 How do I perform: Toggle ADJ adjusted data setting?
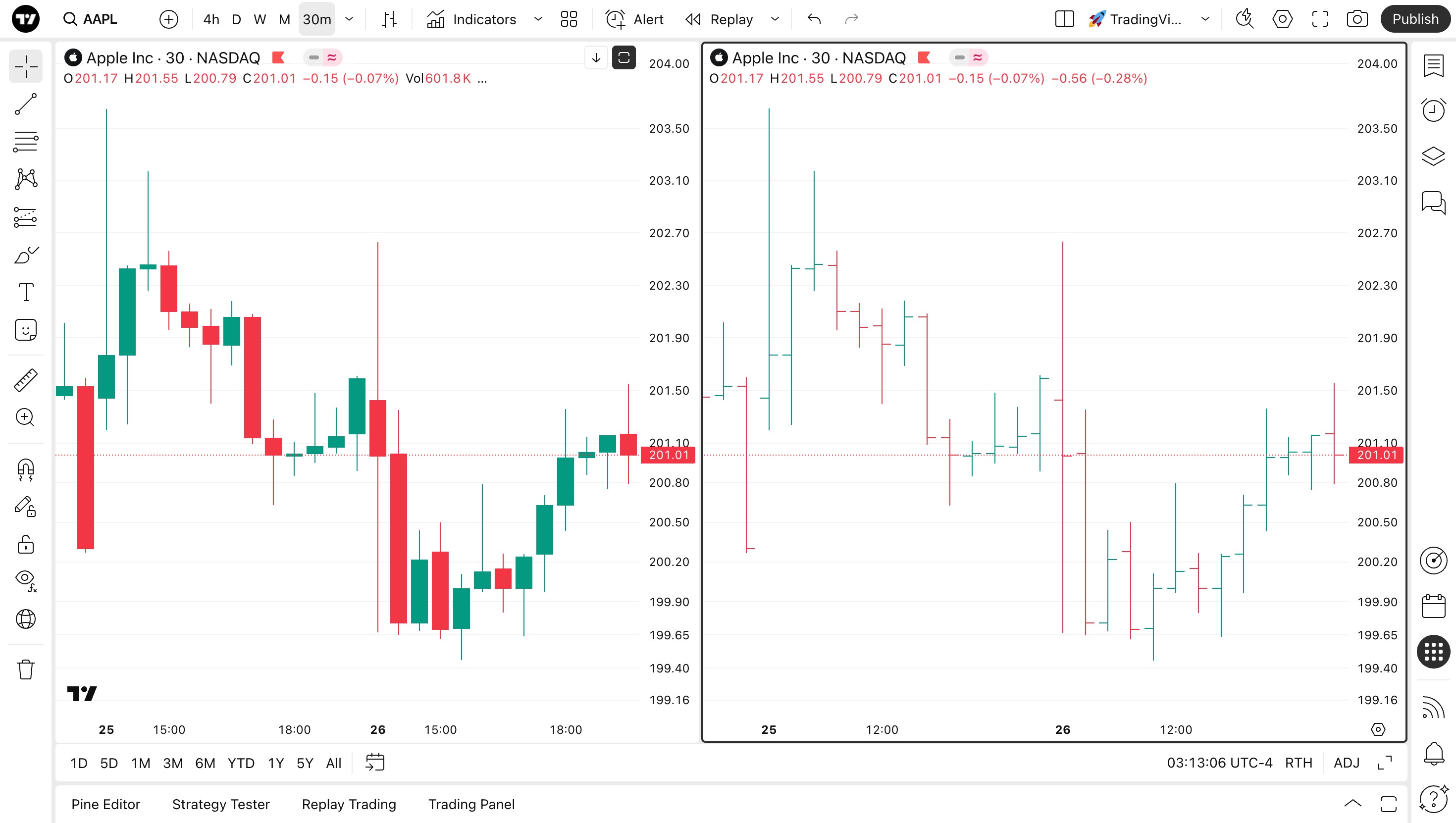tap(1347, 763)
